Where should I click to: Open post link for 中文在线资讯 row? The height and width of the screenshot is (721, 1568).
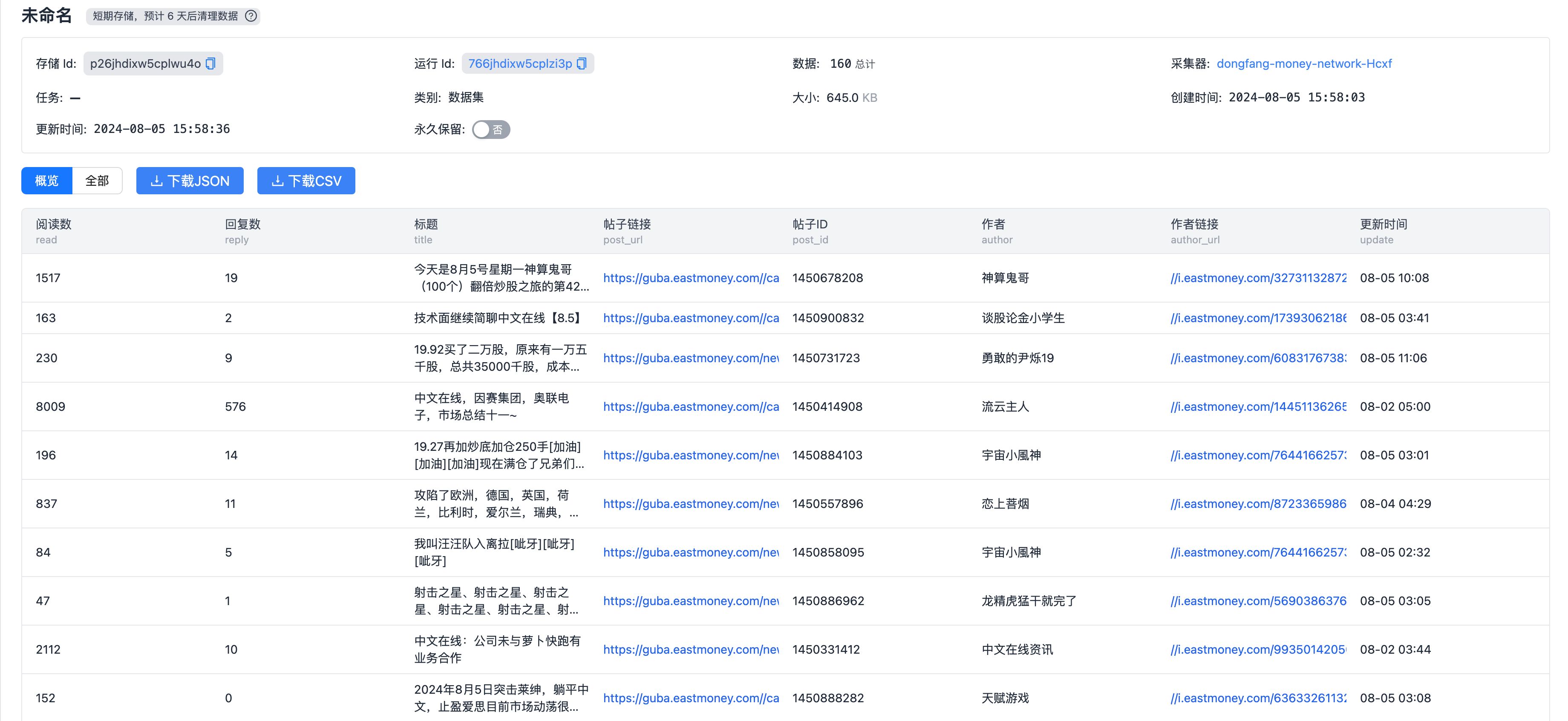pyautogui.click(x=691, y=650)
